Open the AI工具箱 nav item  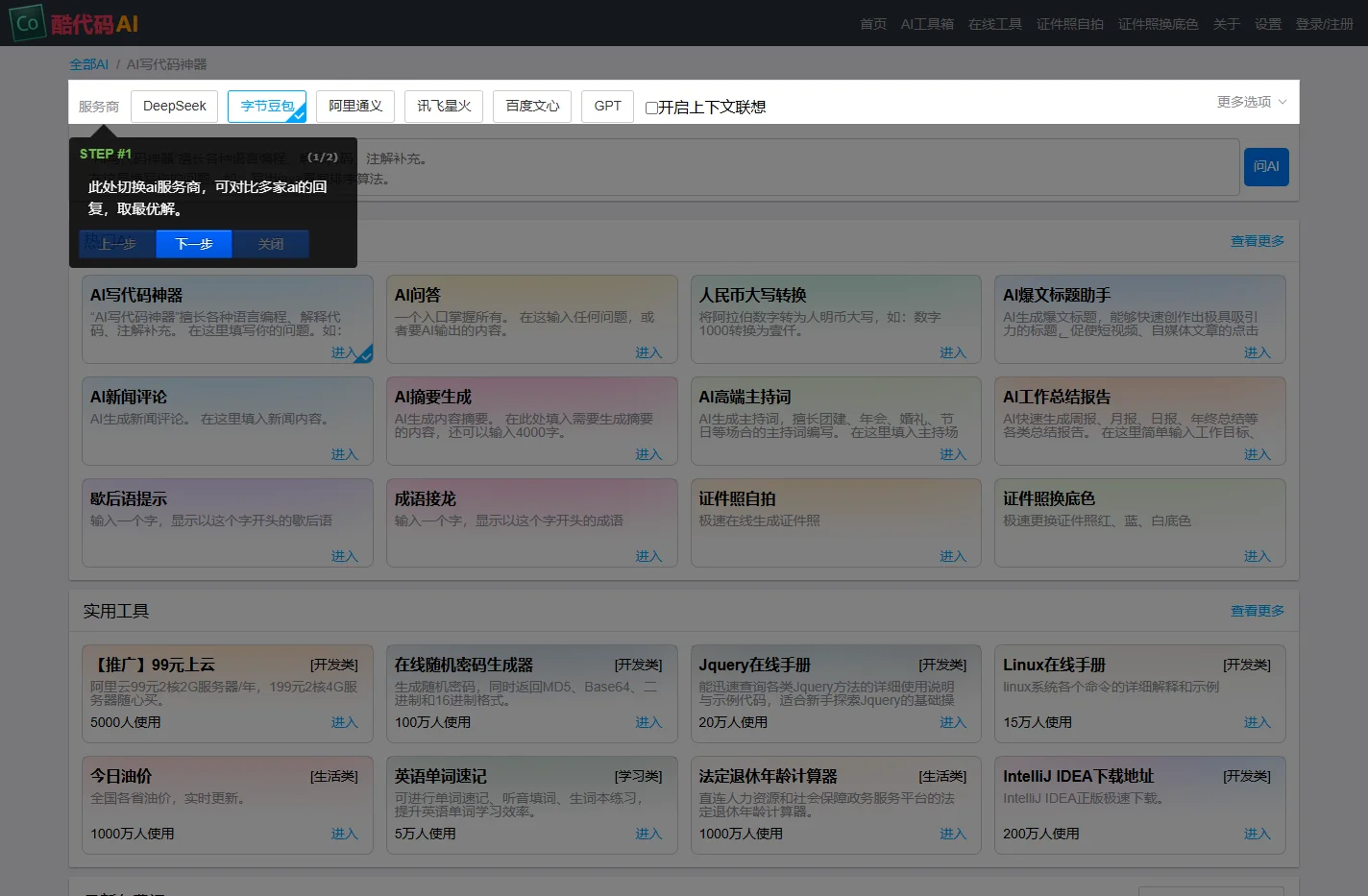(x=927, y=24)
